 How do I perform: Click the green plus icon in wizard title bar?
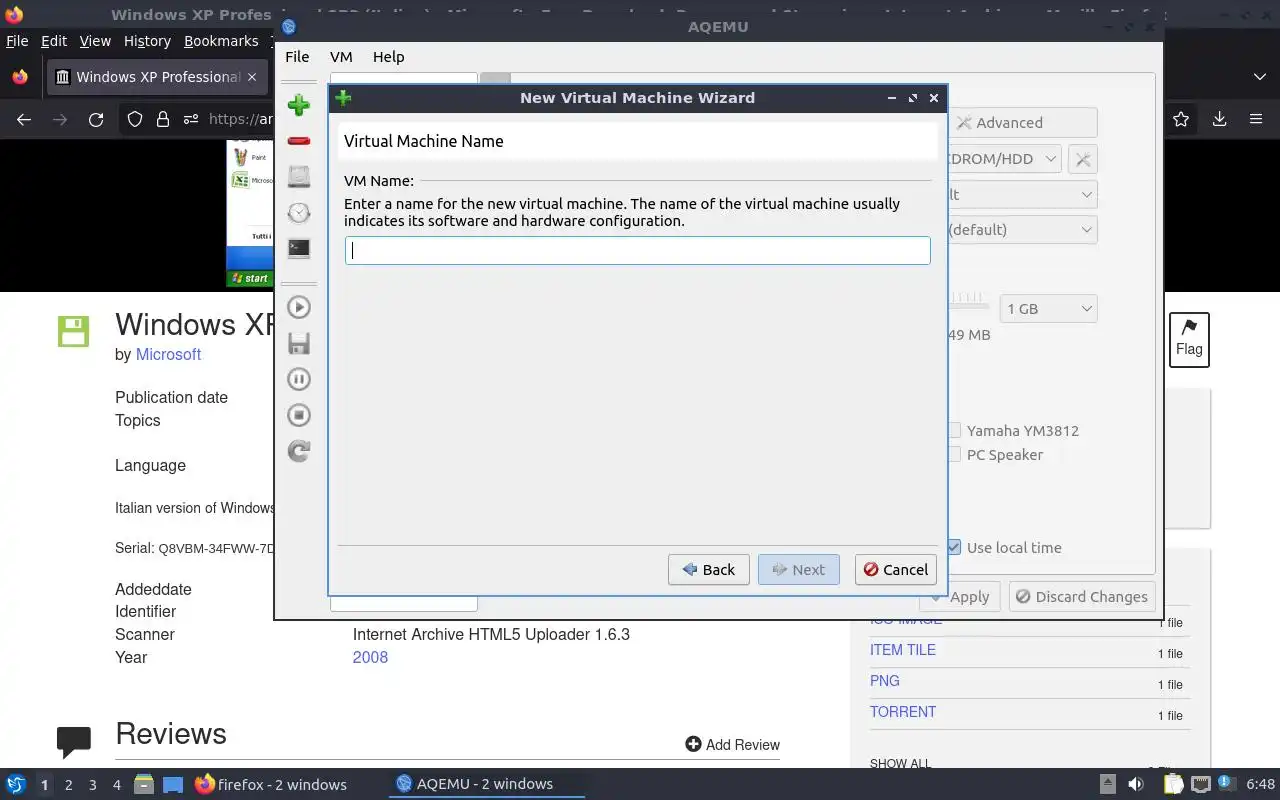tap(343, 98)
